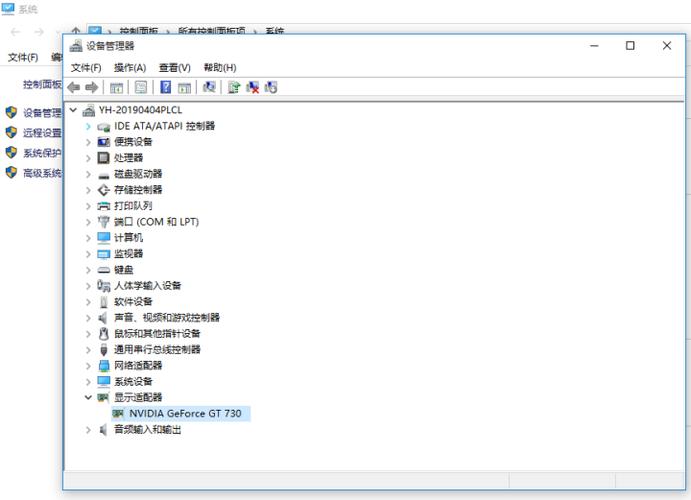
Task: Click the forward arrow in System window navigation
Action: [39, 32]
